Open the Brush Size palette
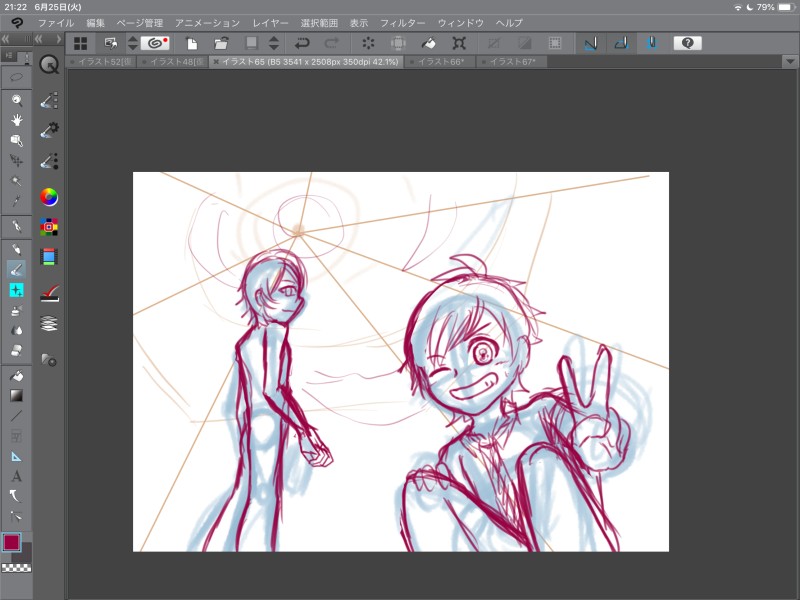 pyautogui.click(x=49, y=161)
